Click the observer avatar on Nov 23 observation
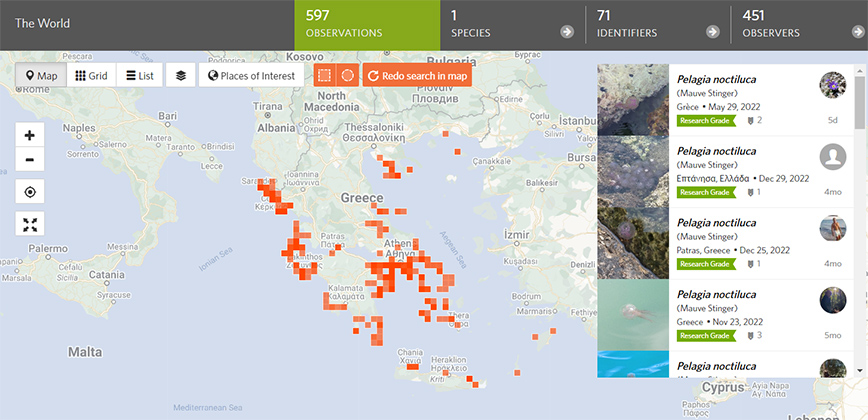 pyautogui.click(x=832, y=300)
